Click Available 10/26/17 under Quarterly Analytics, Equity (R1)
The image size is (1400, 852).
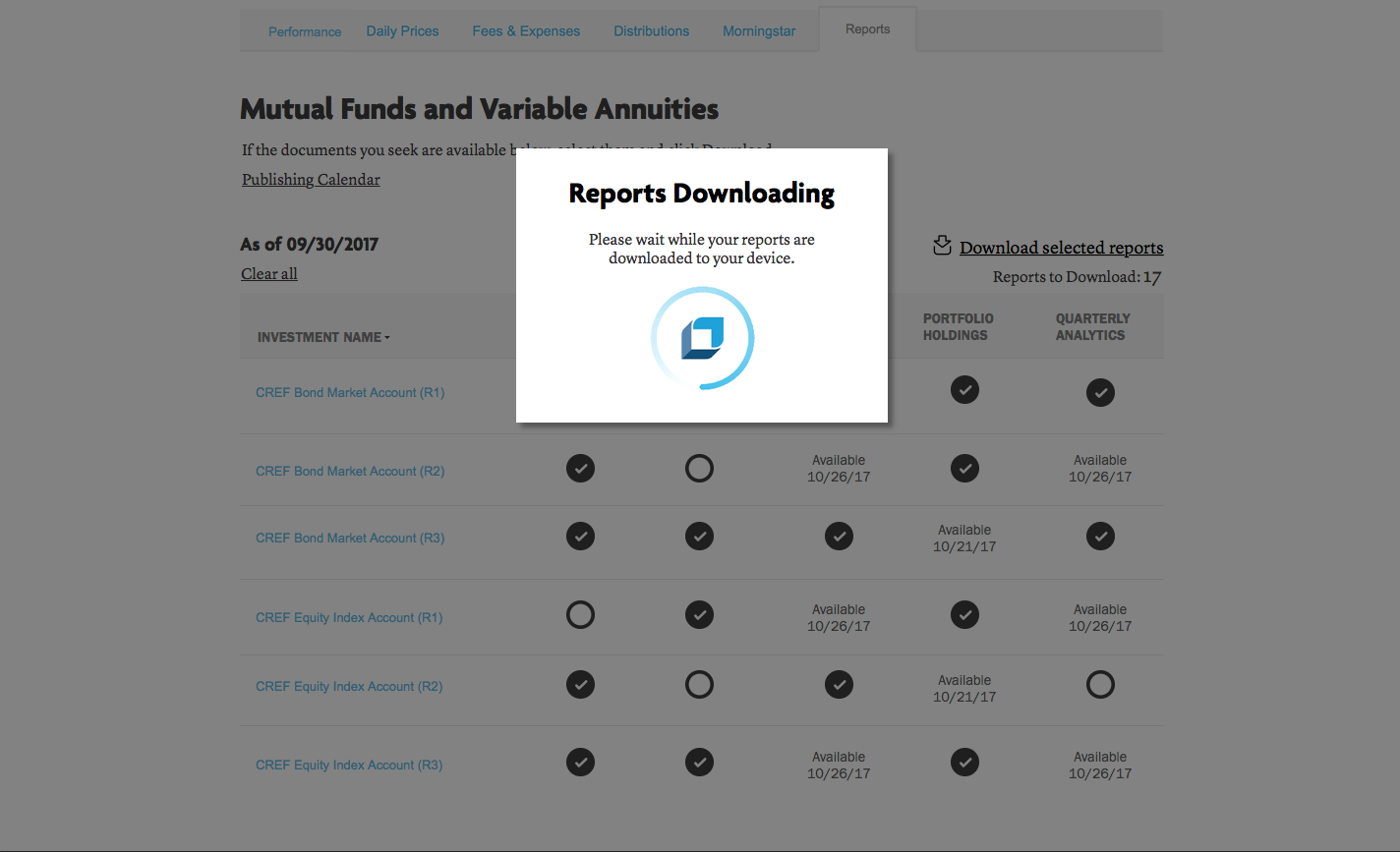tap(1100, 618)
